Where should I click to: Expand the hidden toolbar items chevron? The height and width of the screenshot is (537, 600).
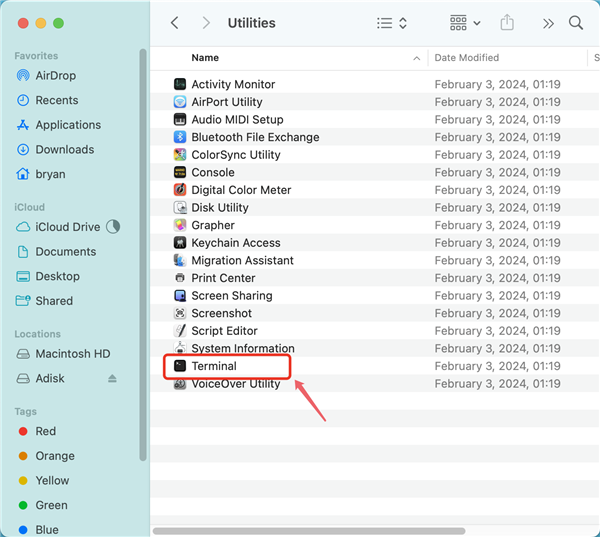tap(548, 23)
